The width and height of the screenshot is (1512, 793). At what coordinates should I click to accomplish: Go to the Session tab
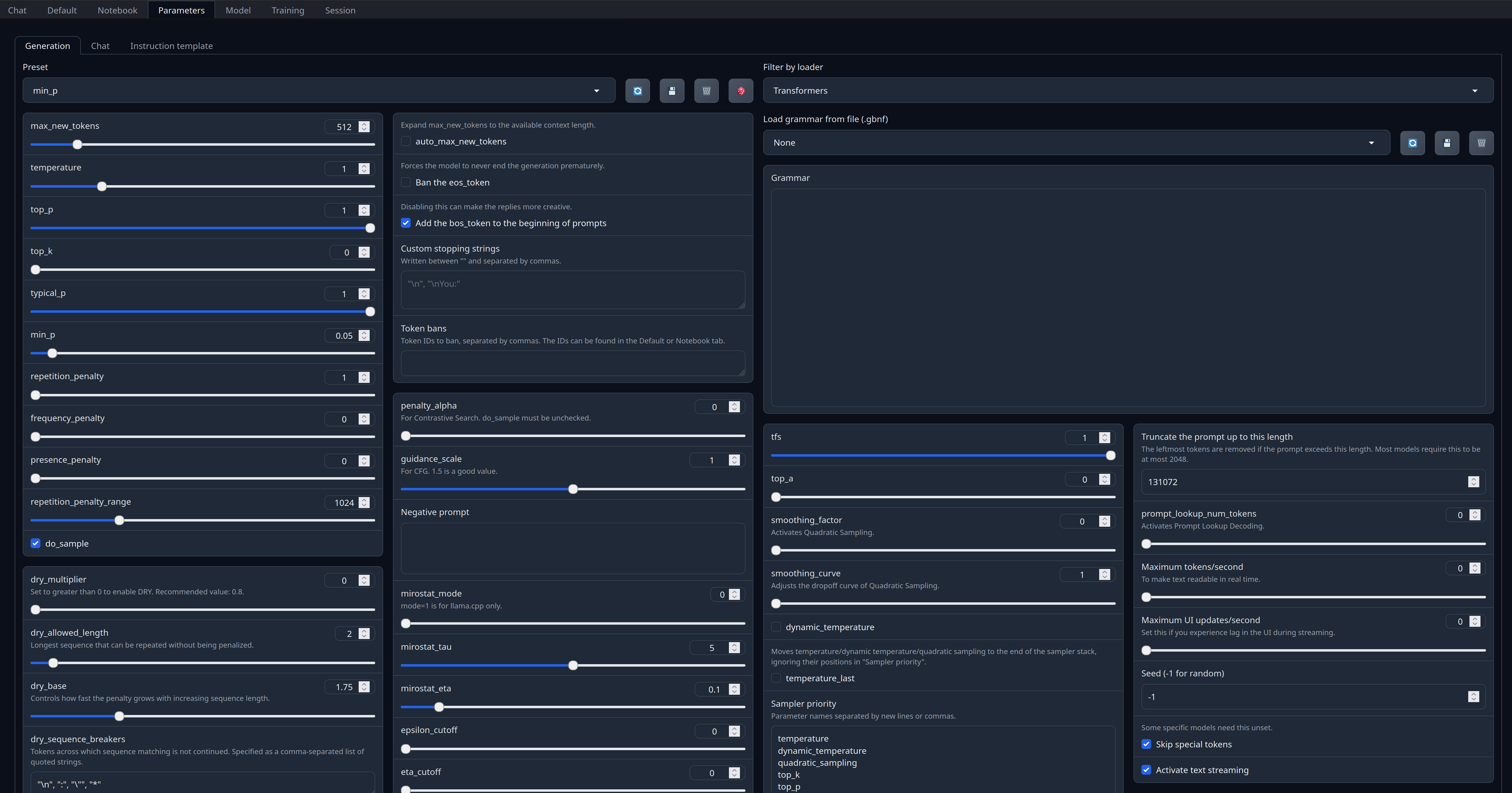(340, 11)
